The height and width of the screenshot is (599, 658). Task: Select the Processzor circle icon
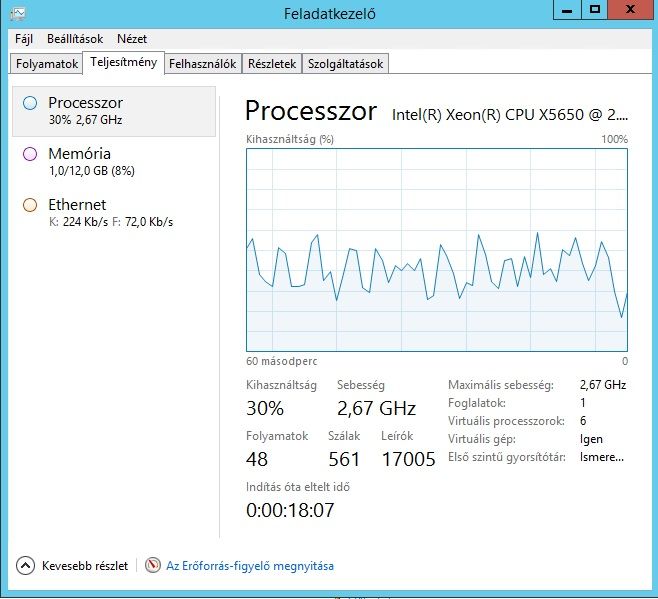point(30,102)
